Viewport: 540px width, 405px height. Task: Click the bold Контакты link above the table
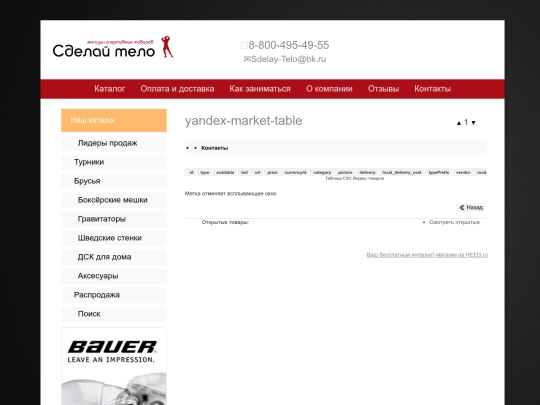pyautogui.click(x=215, y=148)
